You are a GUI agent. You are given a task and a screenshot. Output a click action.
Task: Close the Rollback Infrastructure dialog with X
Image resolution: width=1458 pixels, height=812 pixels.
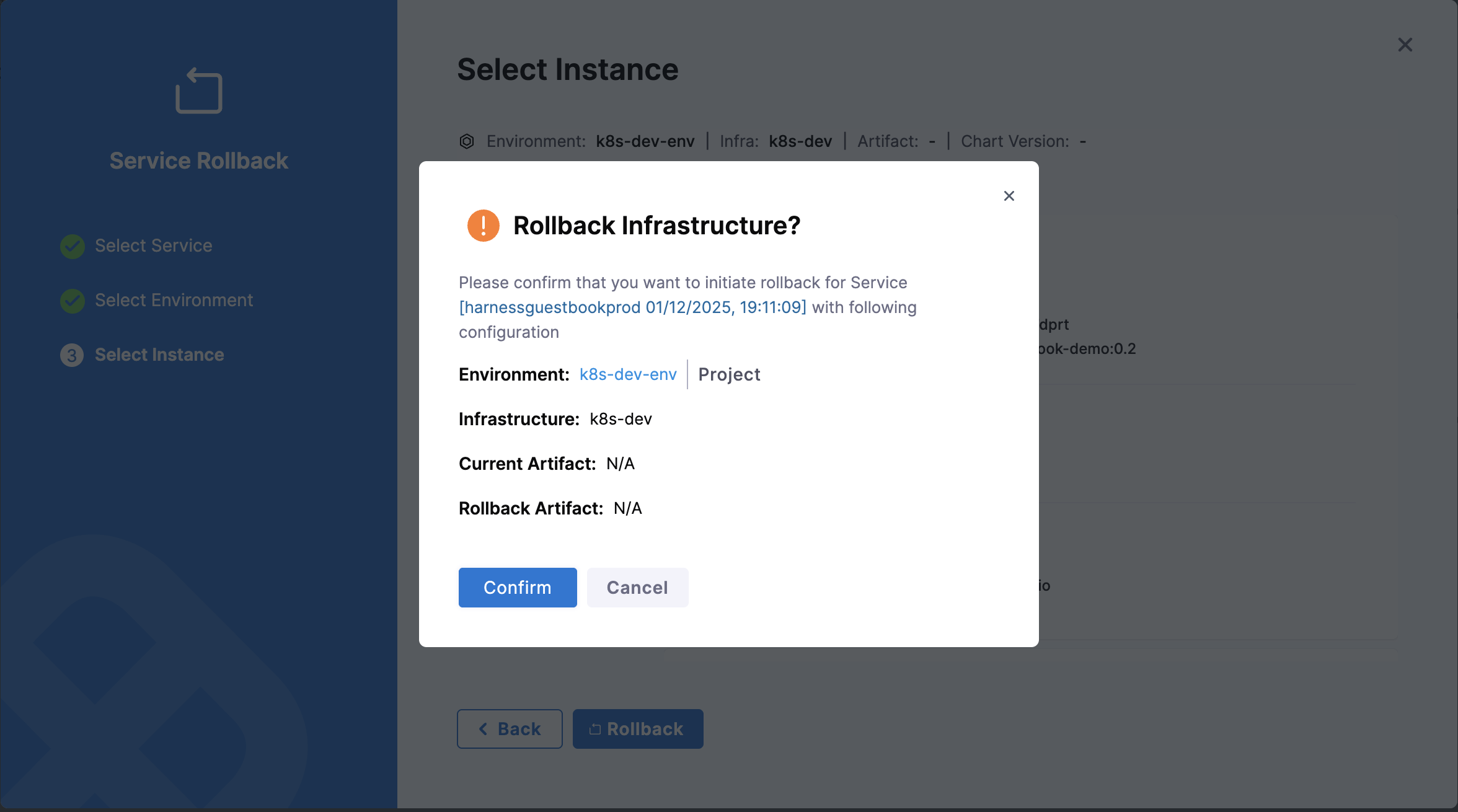tap(1009, 196)
